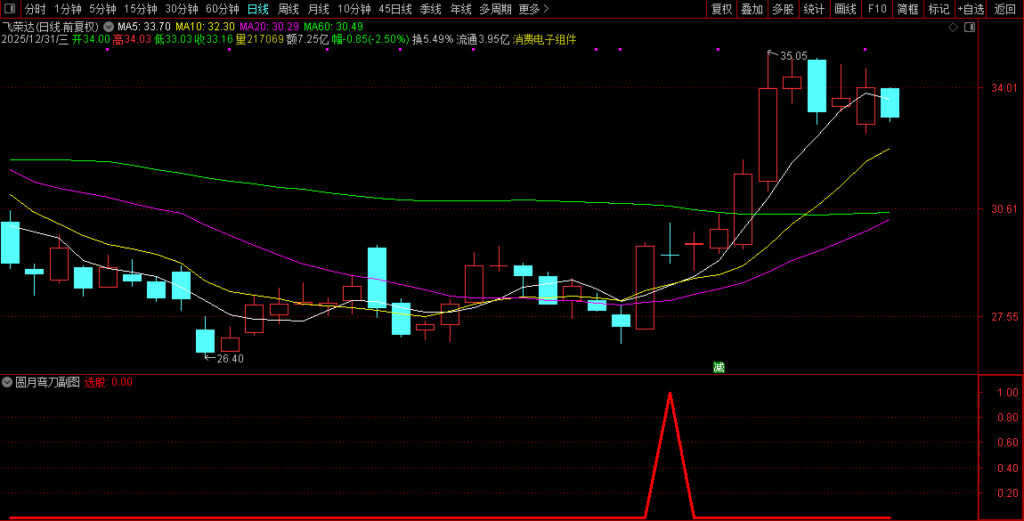This screenshot has width=1024, height=521.
Task: Click the 叠加 overlay button
Action: [752, 9]
